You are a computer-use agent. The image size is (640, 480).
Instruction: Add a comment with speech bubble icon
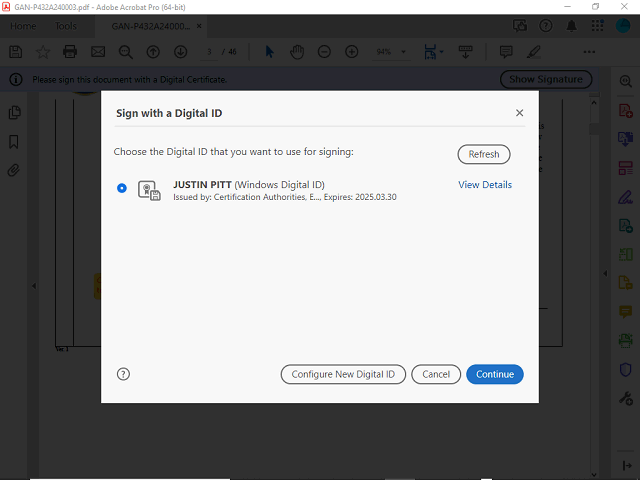tap(506, 52)
